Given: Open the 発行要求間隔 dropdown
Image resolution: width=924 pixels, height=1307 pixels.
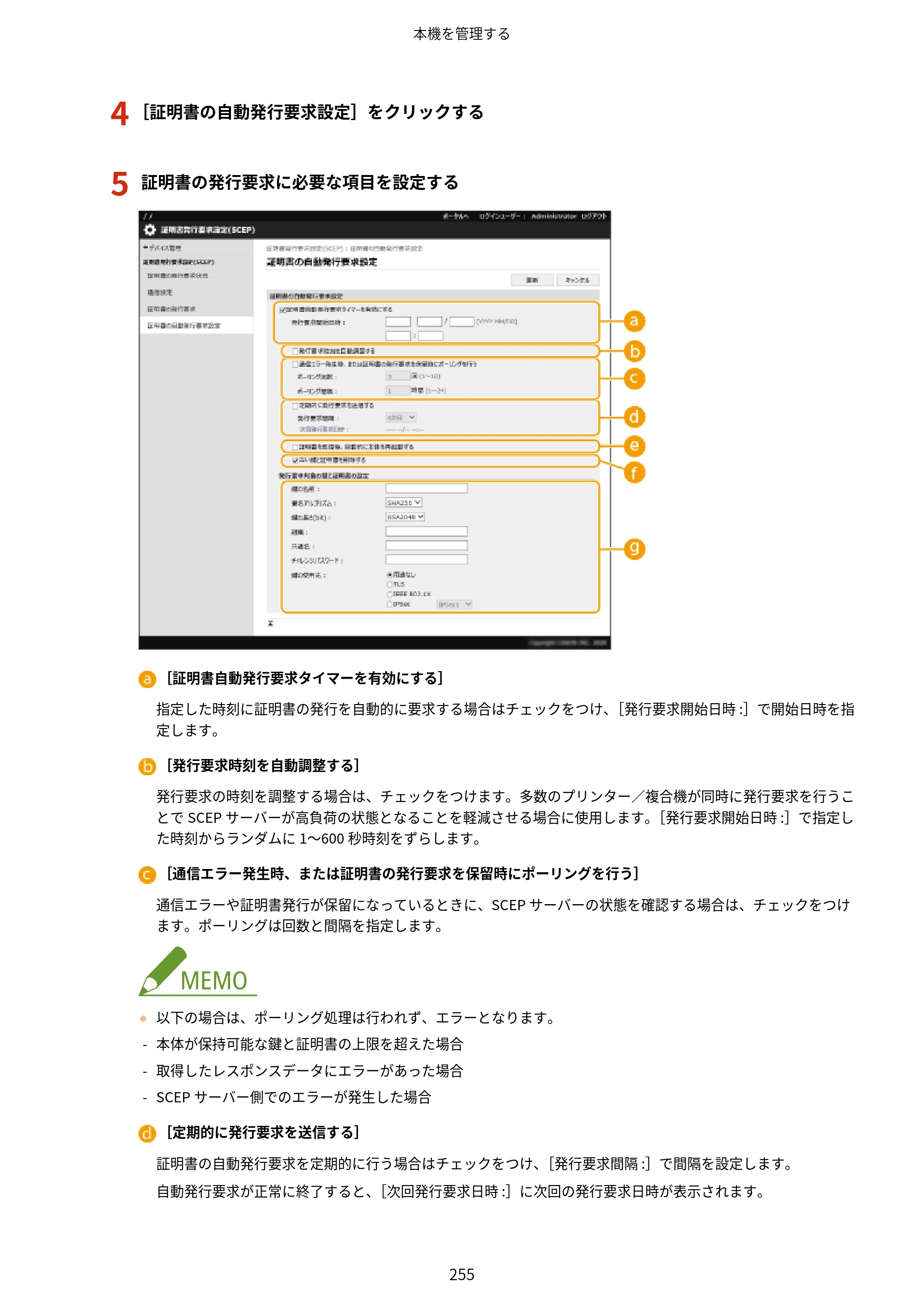Looking at the screenshot, I should click(401, 417).
